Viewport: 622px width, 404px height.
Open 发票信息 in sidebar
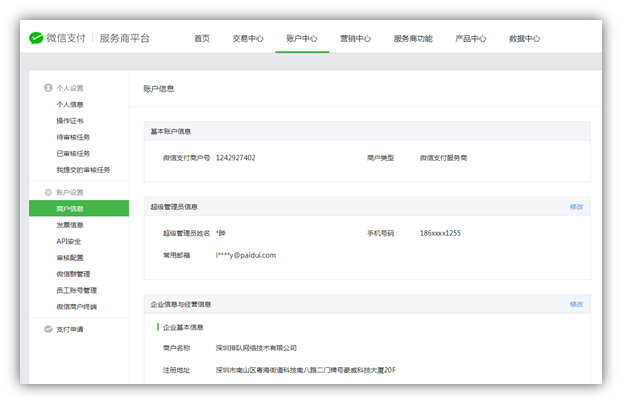70,225
